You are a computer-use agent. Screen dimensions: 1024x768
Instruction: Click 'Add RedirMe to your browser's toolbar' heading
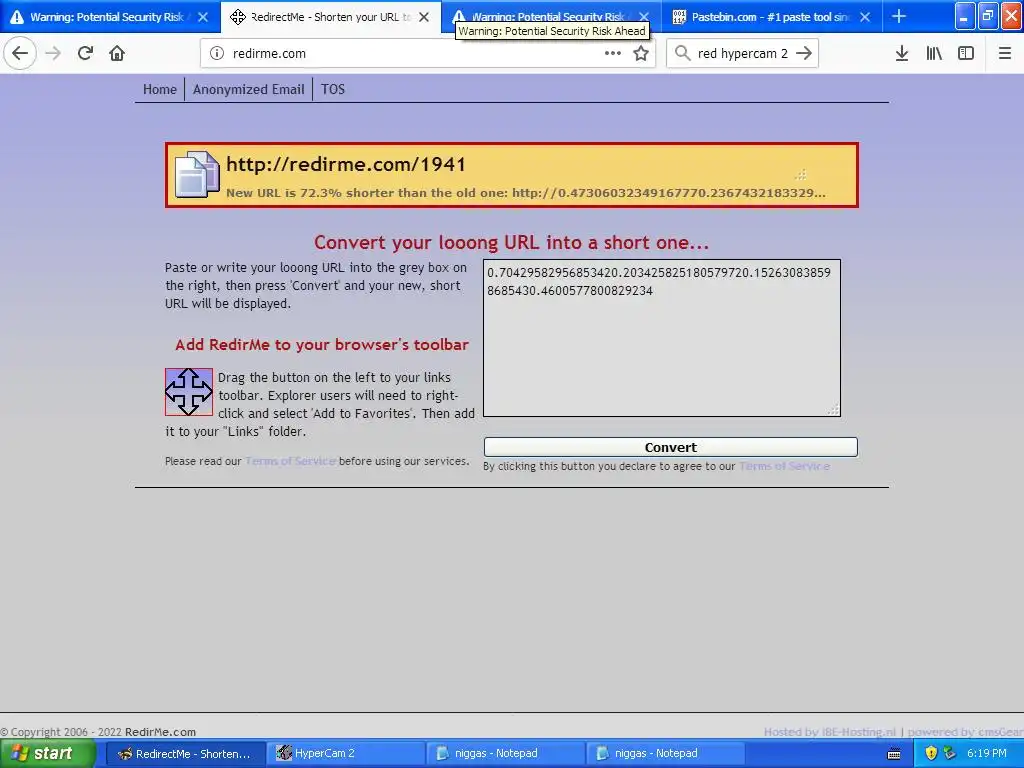(x=322, y=345)
